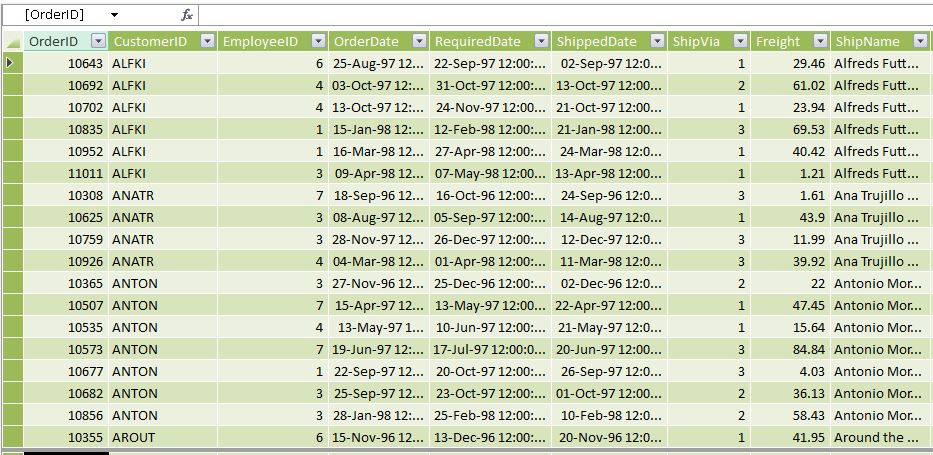Open the EmployeeID filter dropdown
Viewport: 933px width, 455px height.
318,41
